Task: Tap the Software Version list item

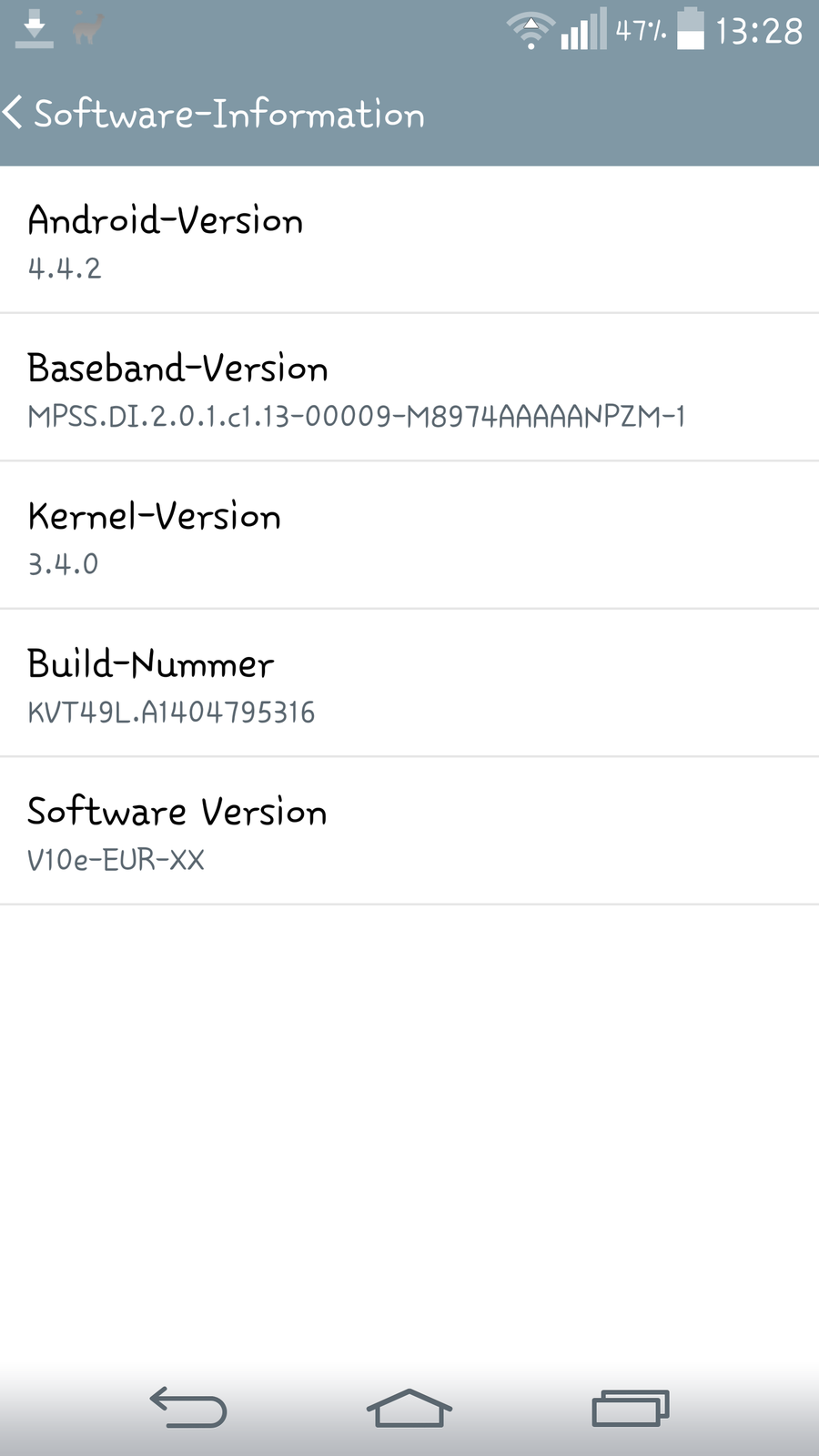Action: click(x=409, y=832)
